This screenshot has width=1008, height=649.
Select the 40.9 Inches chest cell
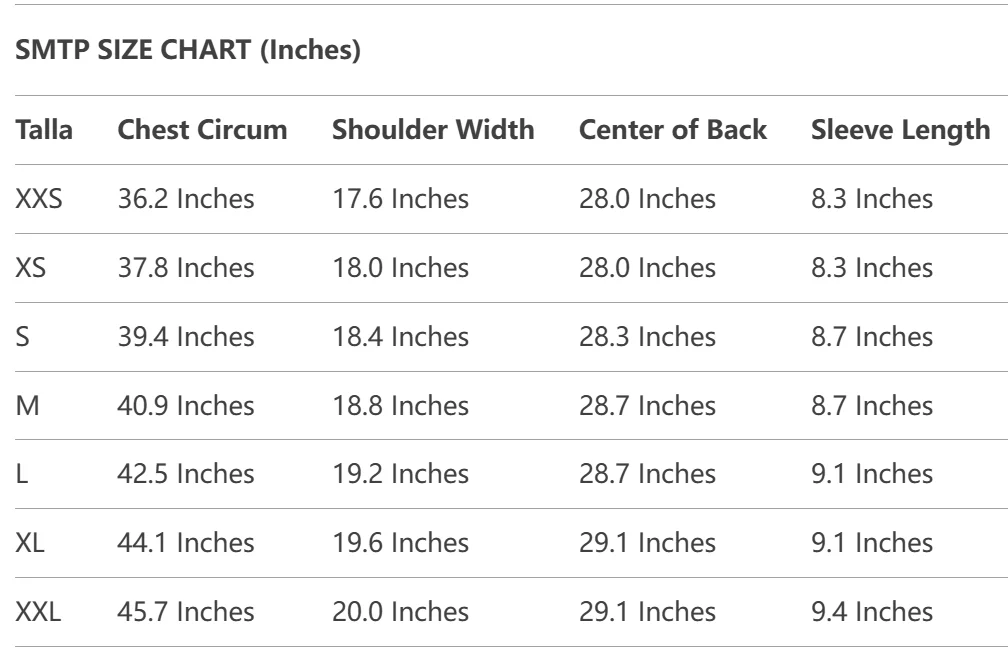click(x=186, y=406)
